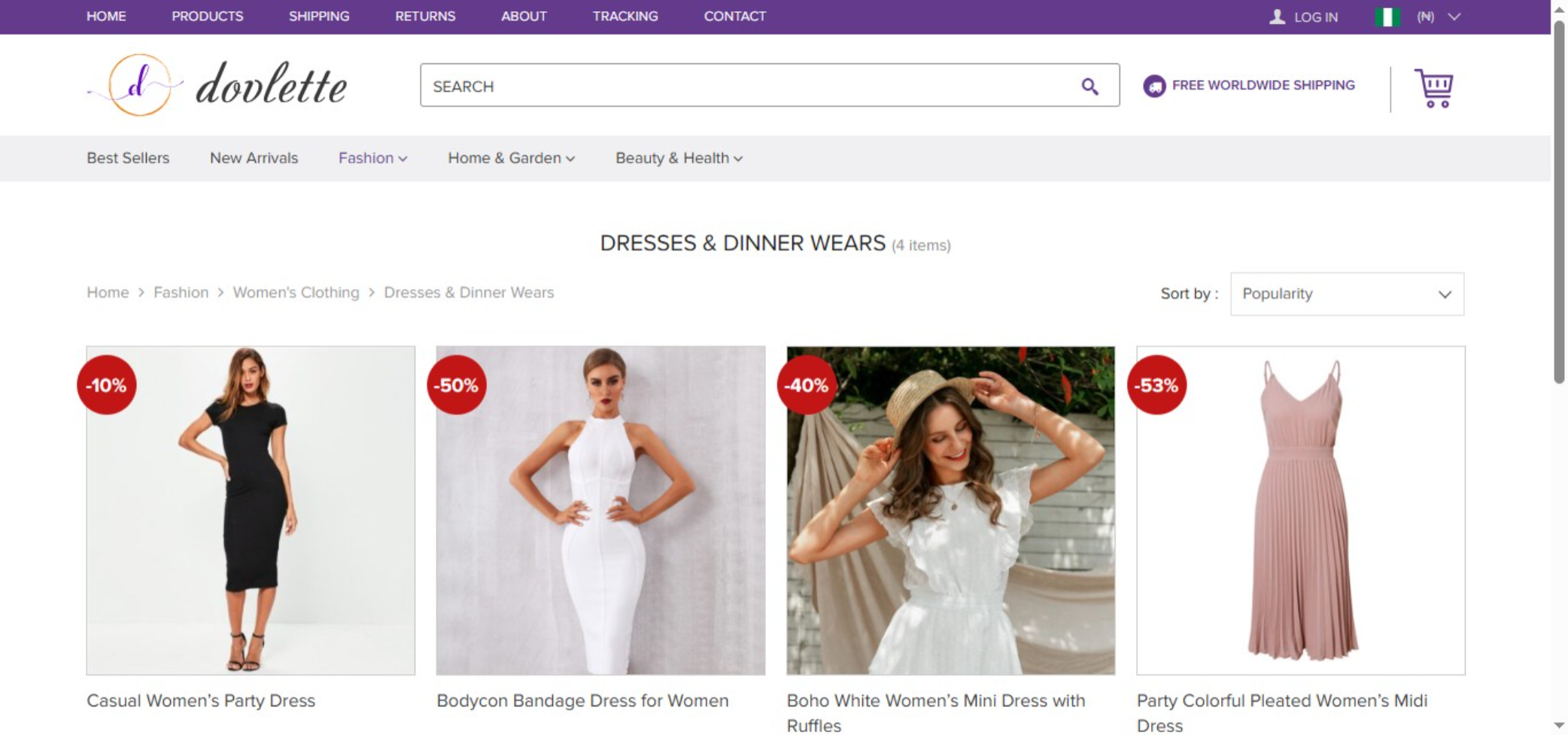Expand the Beauty & Health menu
The height and width of the screenshot is (735, 1568).
click(679, 158)
